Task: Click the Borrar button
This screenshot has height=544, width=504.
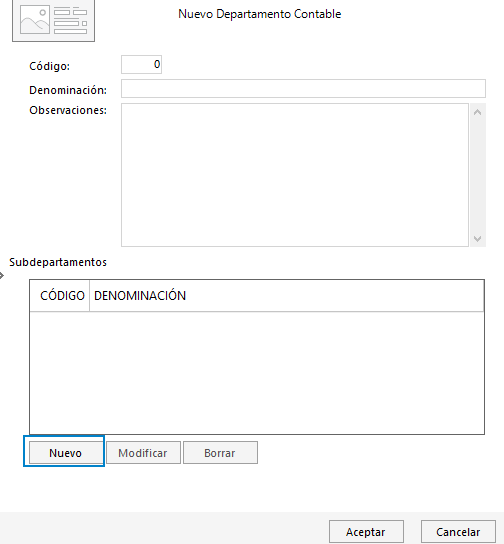Action: 220,453
